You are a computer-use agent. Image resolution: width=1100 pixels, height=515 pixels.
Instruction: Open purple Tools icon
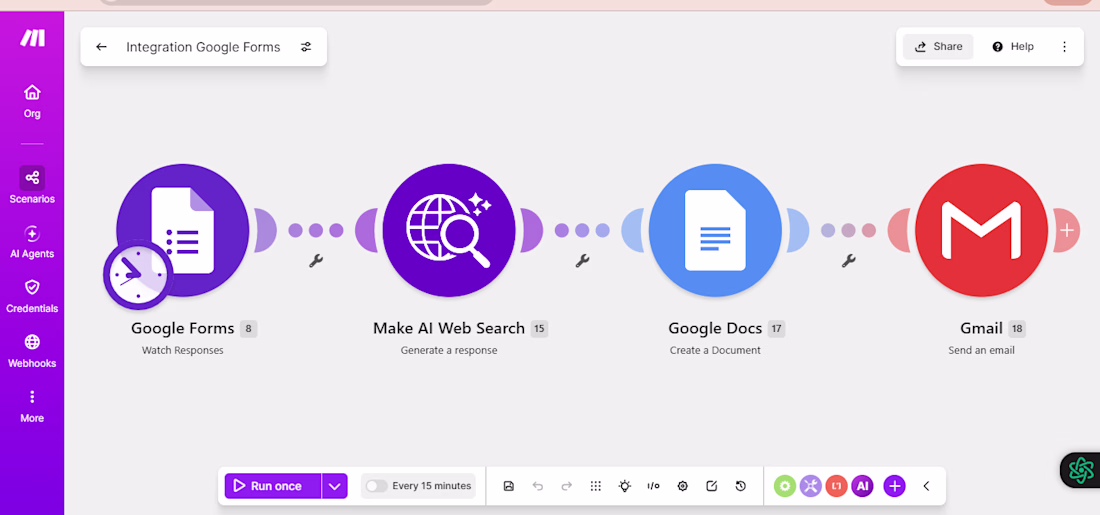point(810,486)
